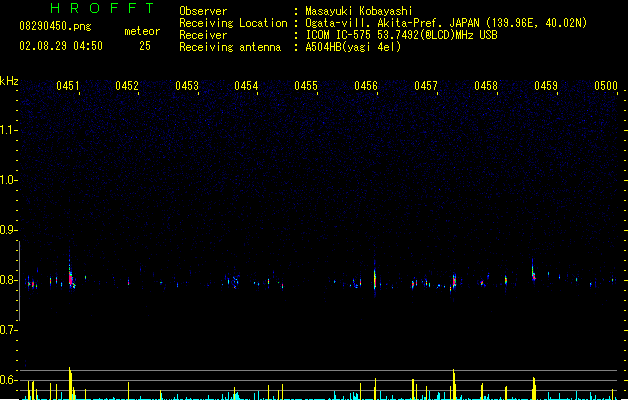This screenshot has width=629, height=400.
Task: Click the 0.6 kHz axis label
Action: tap(8, 380)
